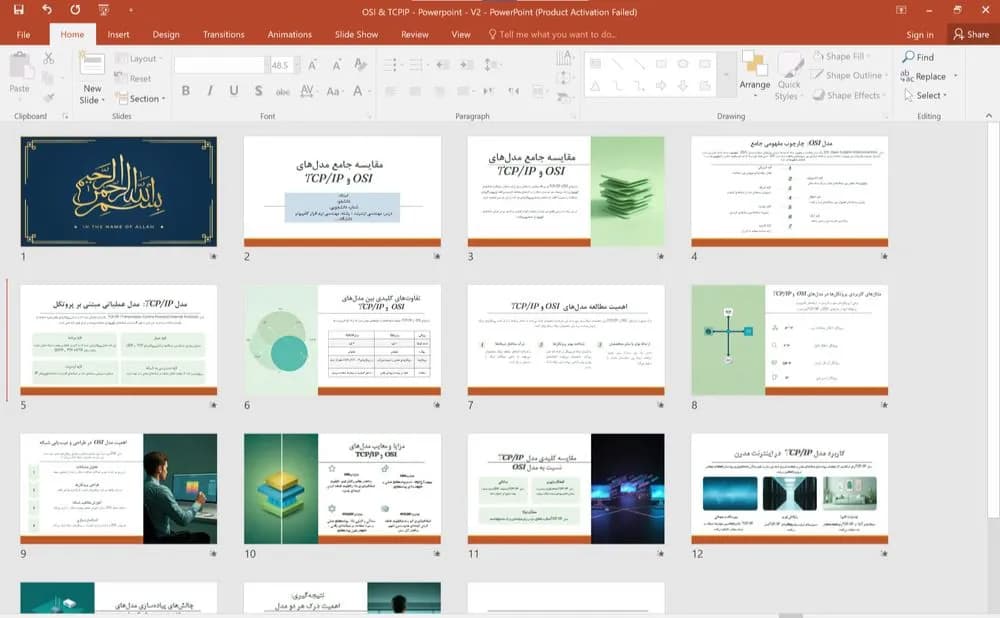Expand the Section dropdown
The height and width of the screenshot is (618, 1000).
tap(140, 98)
